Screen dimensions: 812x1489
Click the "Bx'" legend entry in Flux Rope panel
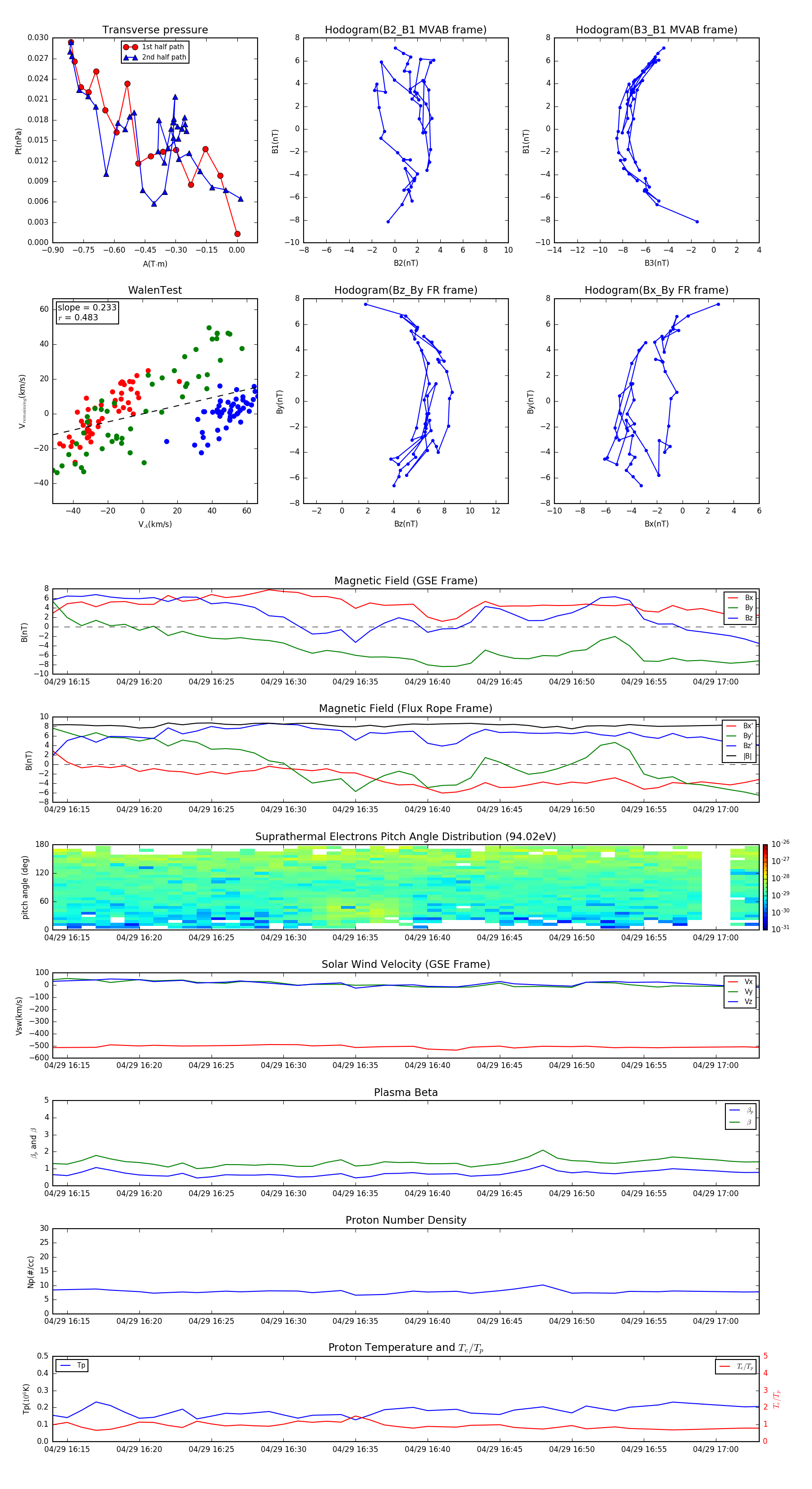740,726
